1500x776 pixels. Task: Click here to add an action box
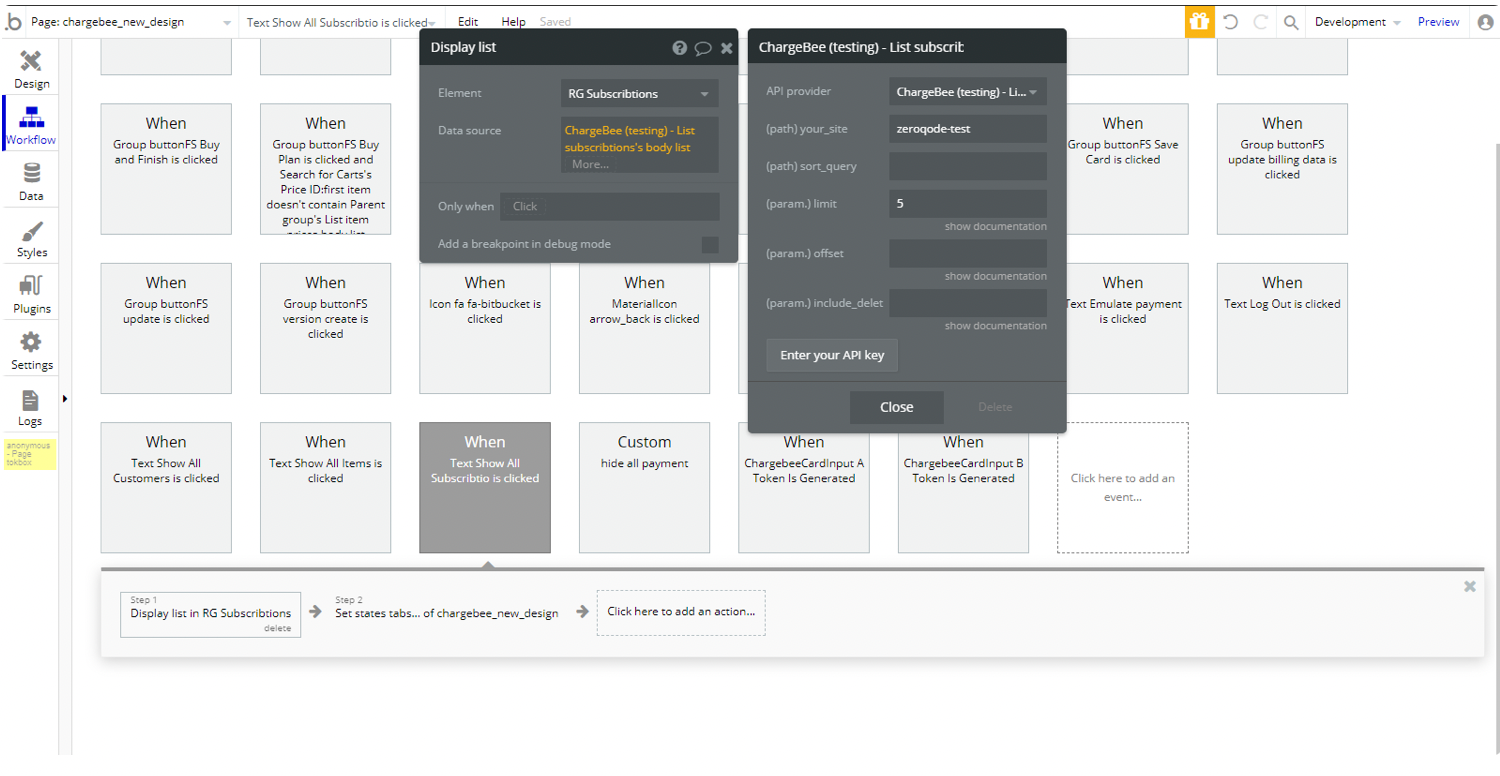(681, 611)
